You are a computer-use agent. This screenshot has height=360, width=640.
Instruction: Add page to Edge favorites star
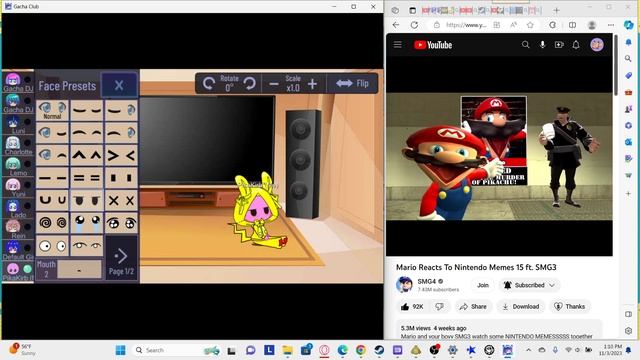coord(530,25)
